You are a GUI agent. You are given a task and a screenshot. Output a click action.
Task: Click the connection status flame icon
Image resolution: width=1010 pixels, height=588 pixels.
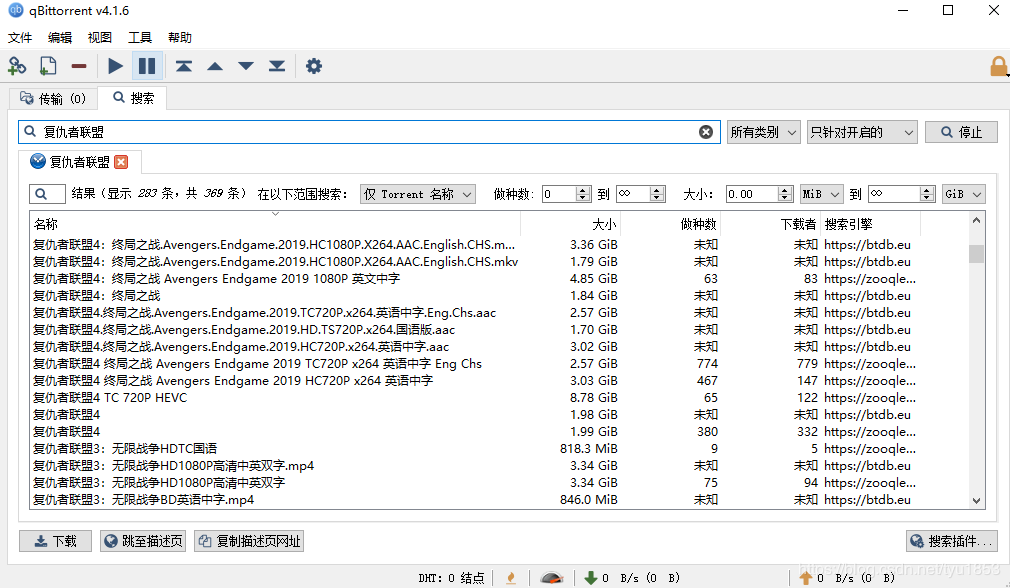(x=511, y=578)
